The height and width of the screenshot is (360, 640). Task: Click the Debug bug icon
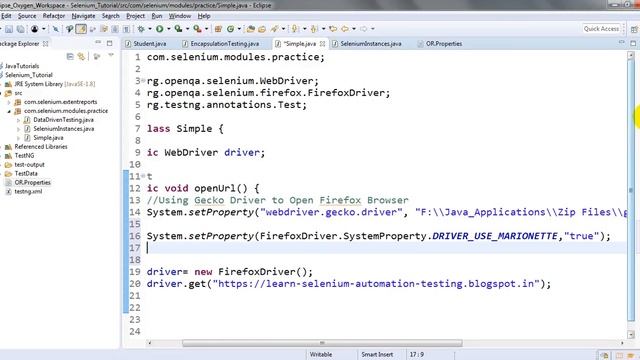141,29
